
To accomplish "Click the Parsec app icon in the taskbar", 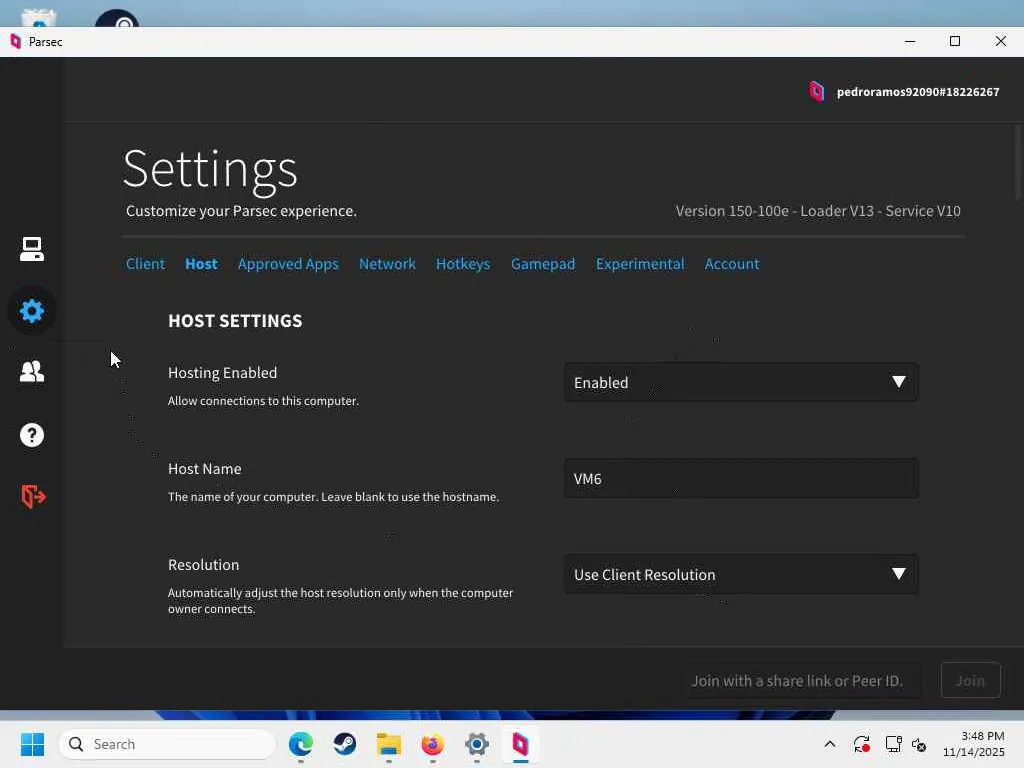I will [x=520, y=744].
